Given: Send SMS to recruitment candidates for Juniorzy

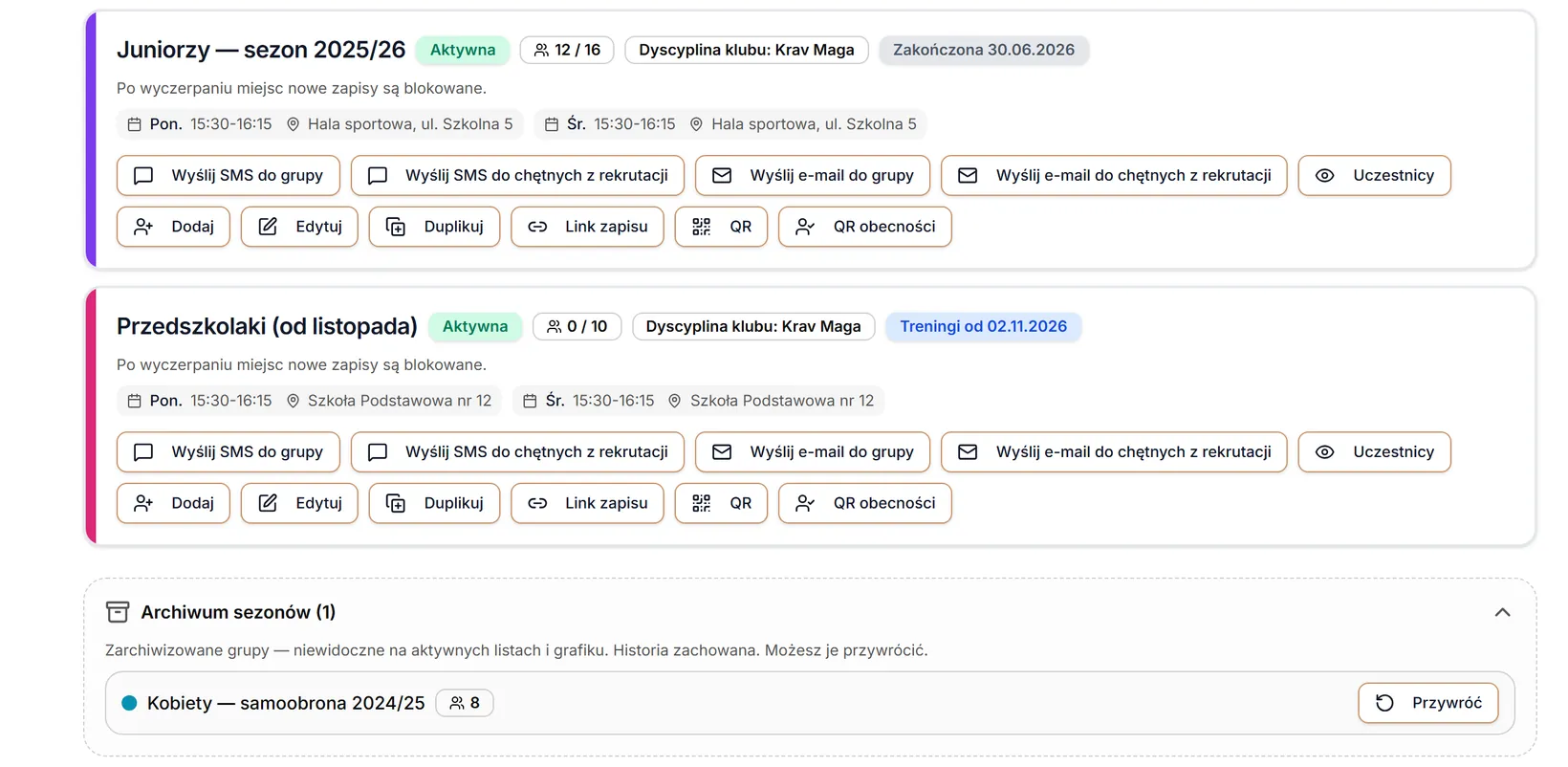Looking at the screenshot, I should [517, 175].
